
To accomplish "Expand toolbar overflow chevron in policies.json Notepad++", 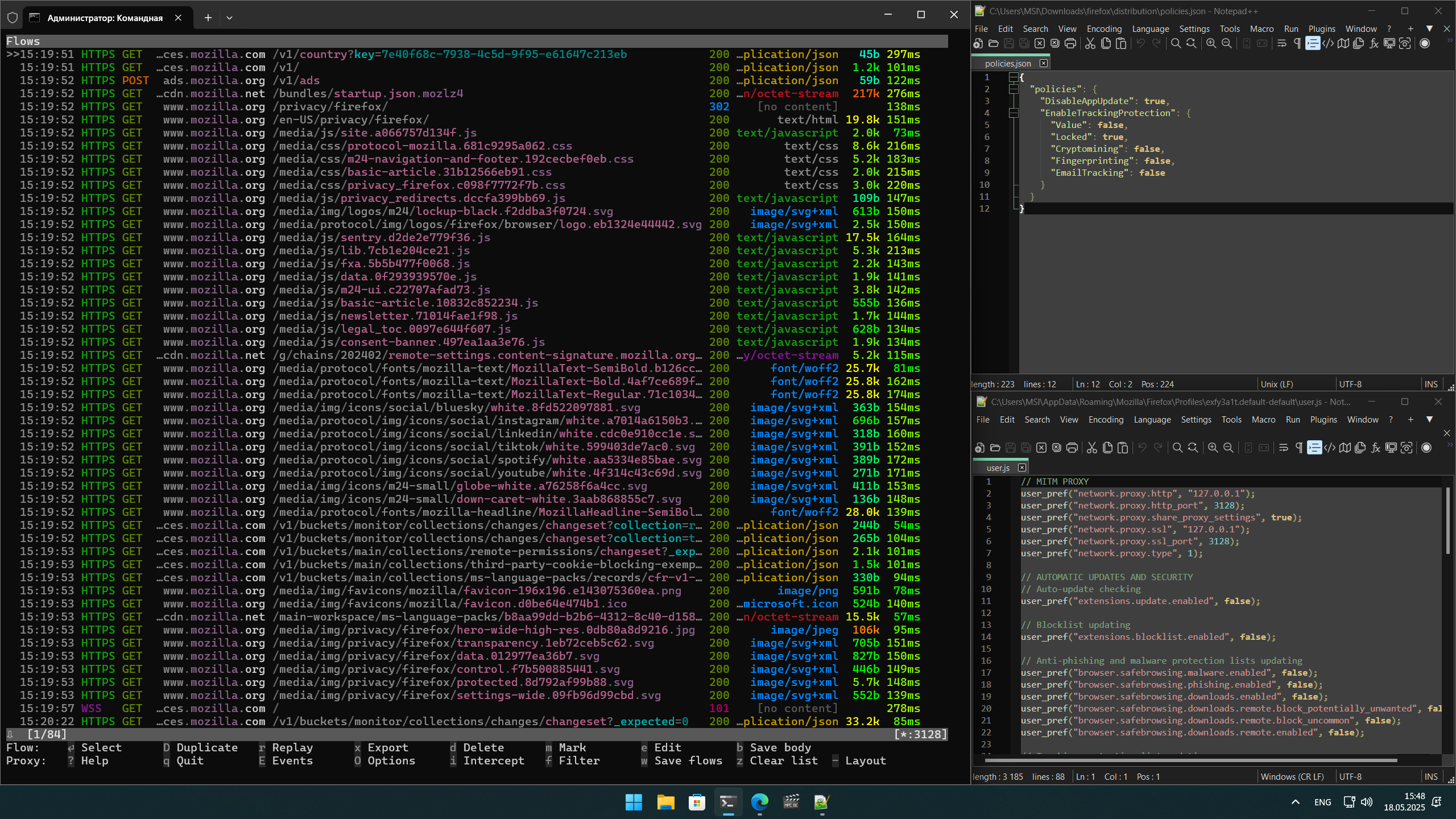I will (x=1449, y=40).
